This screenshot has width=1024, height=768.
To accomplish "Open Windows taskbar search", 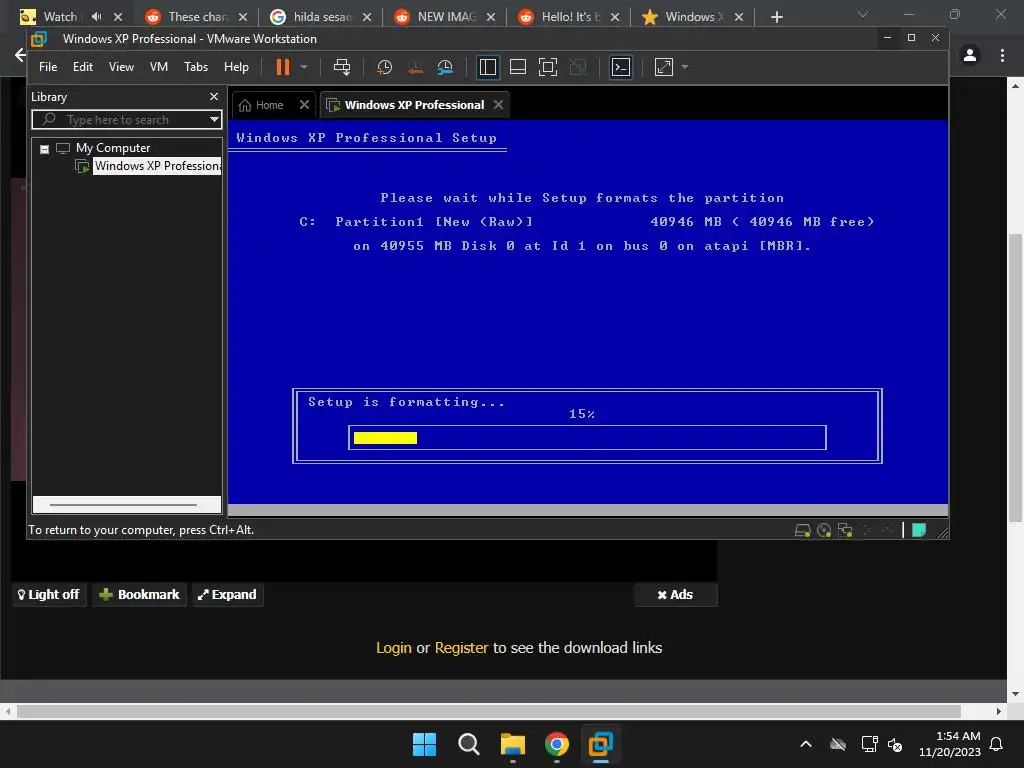I will click(x=468, y=744).
